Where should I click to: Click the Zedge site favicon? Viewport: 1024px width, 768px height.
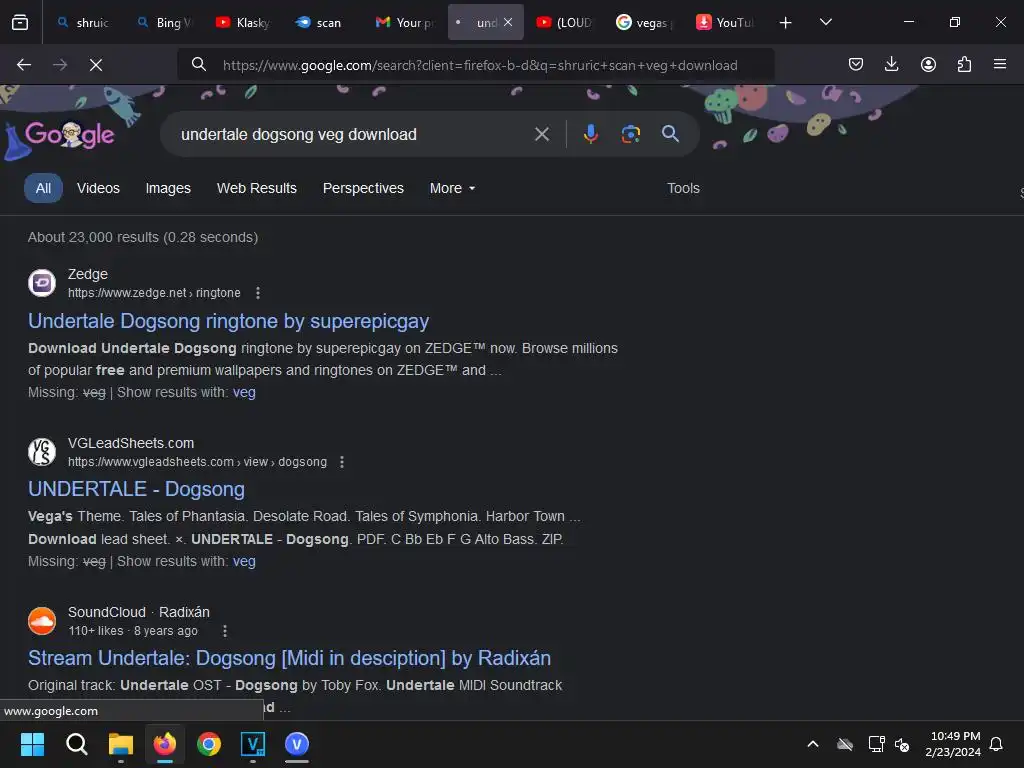[x=42, y=283]
